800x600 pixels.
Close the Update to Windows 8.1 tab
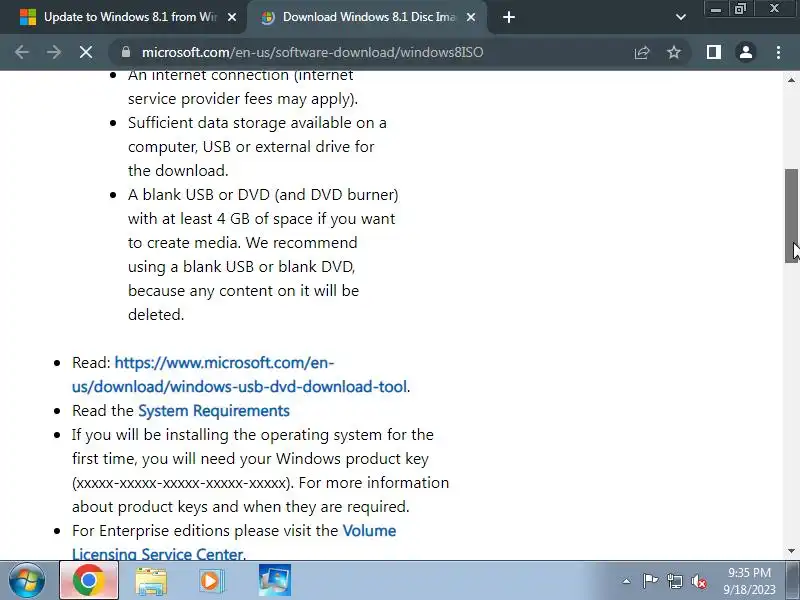point(232,17)
